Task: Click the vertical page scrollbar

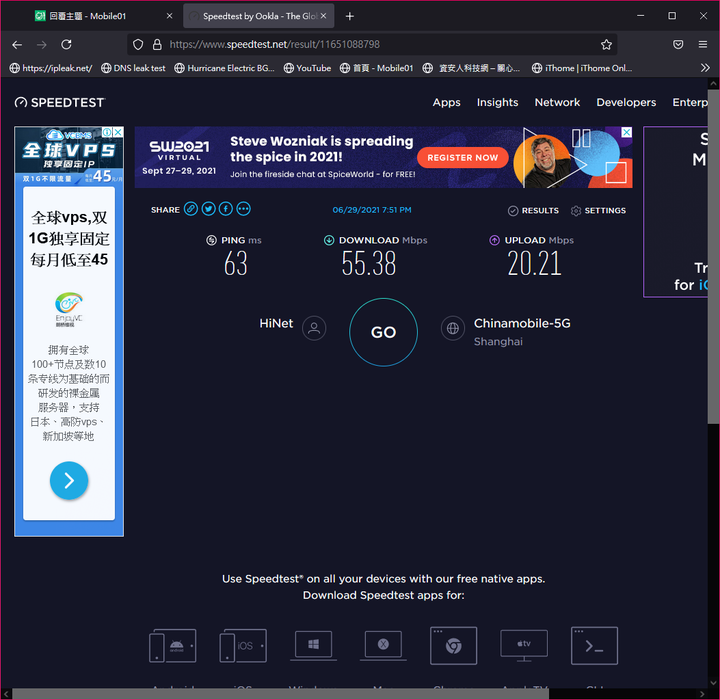Action: [713, 257]
